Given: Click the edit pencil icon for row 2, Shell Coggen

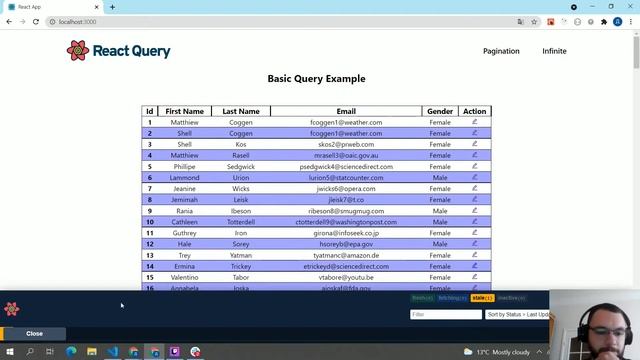Looking at the screenshot, I should [x=475, y=133].
